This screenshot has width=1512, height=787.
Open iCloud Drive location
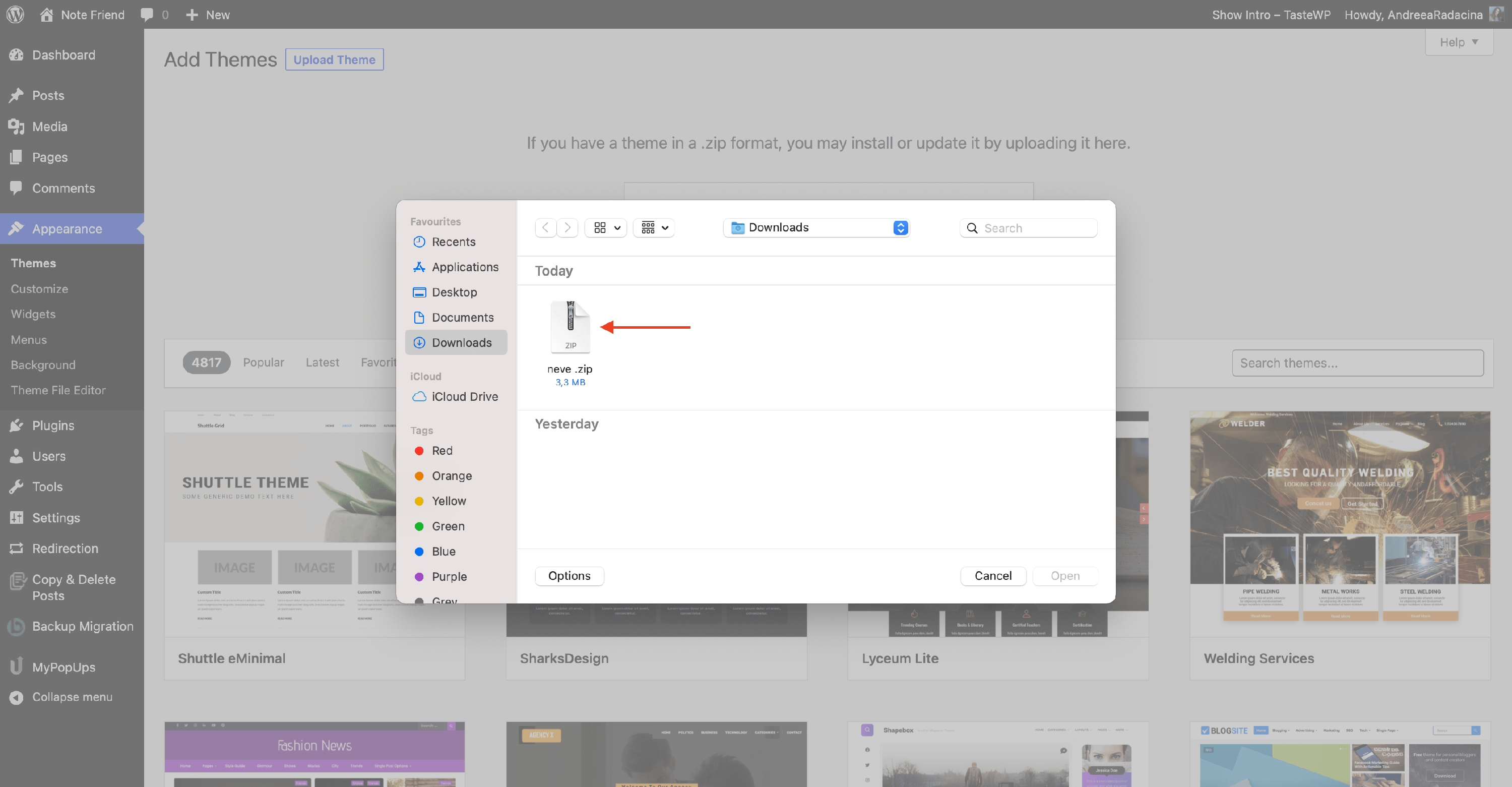(x=464, y=396)
